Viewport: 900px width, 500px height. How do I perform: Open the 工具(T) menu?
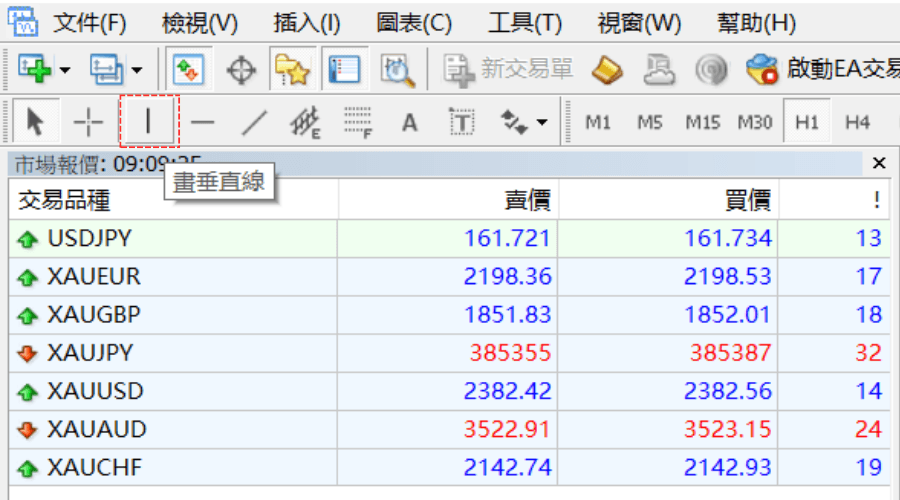pos(524,23)
